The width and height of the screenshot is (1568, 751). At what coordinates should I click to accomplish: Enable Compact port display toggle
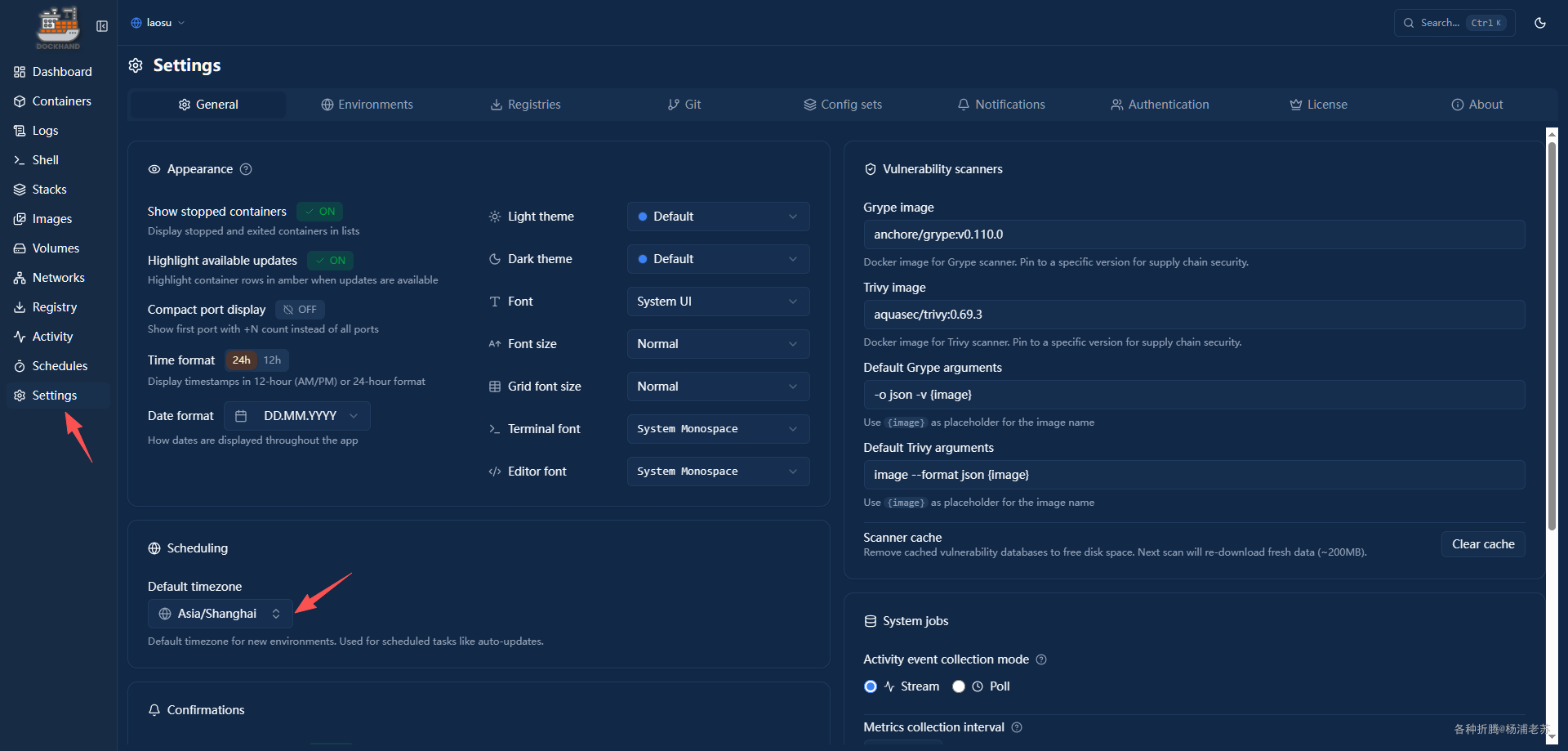point(300,310)
